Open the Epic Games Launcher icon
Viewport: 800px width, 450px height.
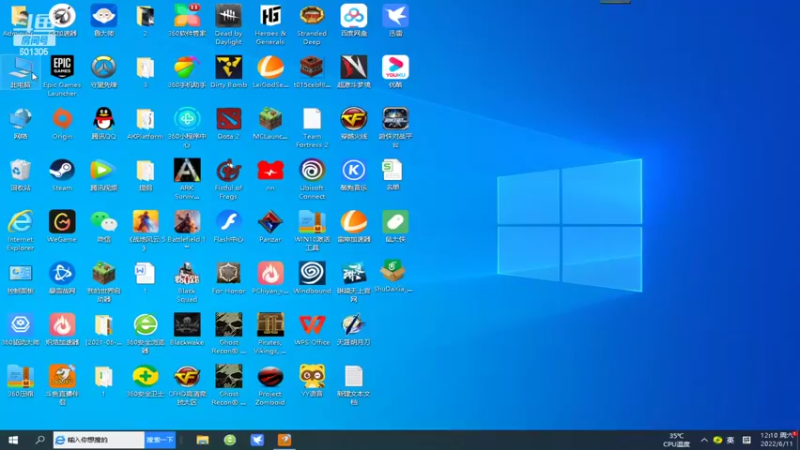pos(62,67)
